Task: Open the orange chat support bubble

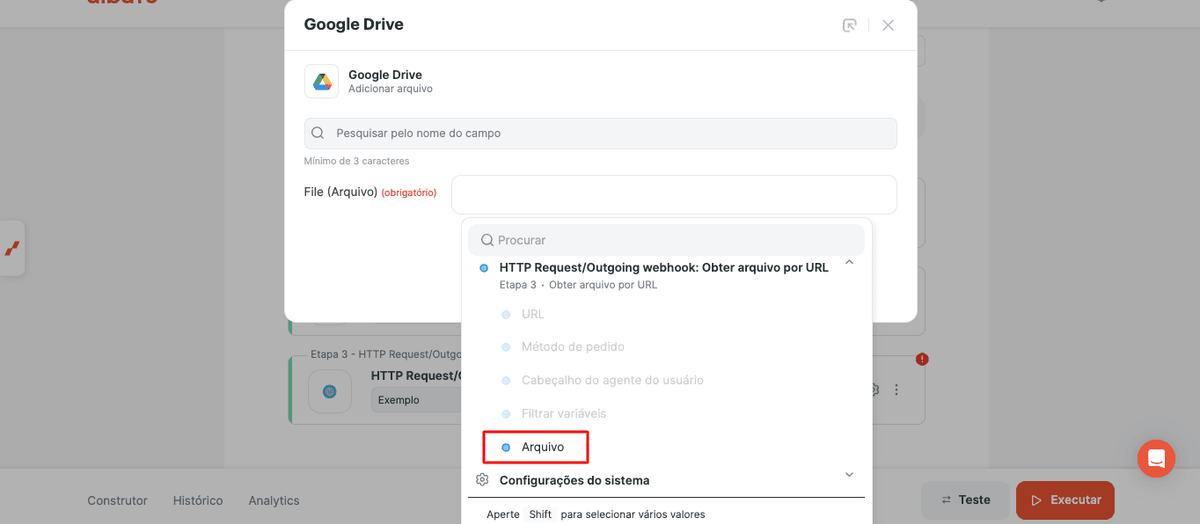Action: point(1156,458)
